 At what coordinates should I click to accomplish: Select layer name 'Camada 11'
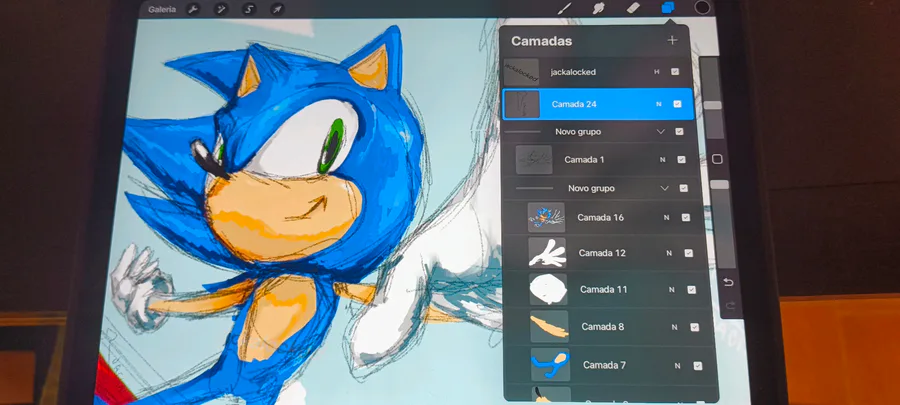[x=604, y=290]
